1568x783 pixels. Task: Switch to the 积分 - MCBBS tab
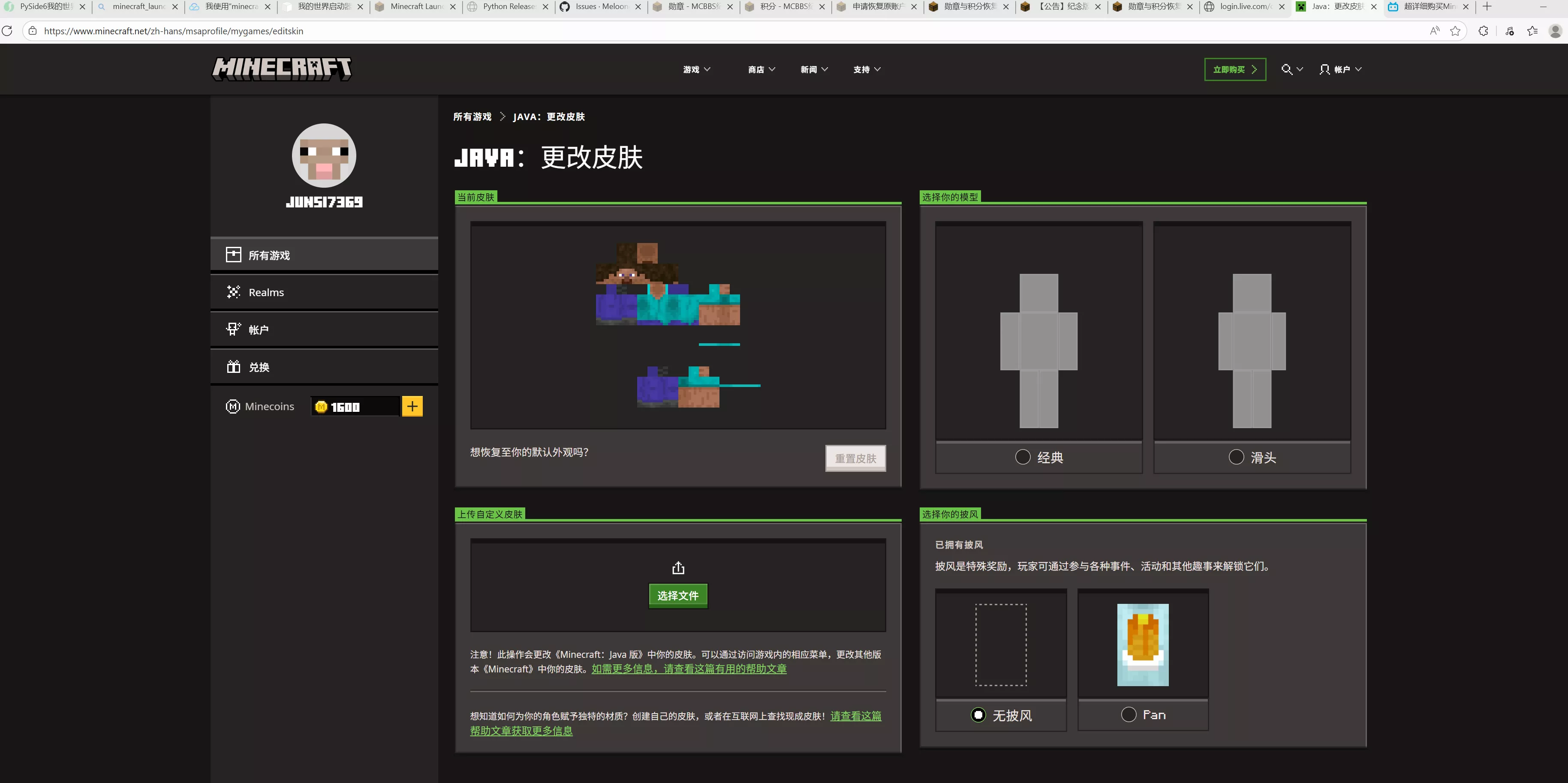785,7
